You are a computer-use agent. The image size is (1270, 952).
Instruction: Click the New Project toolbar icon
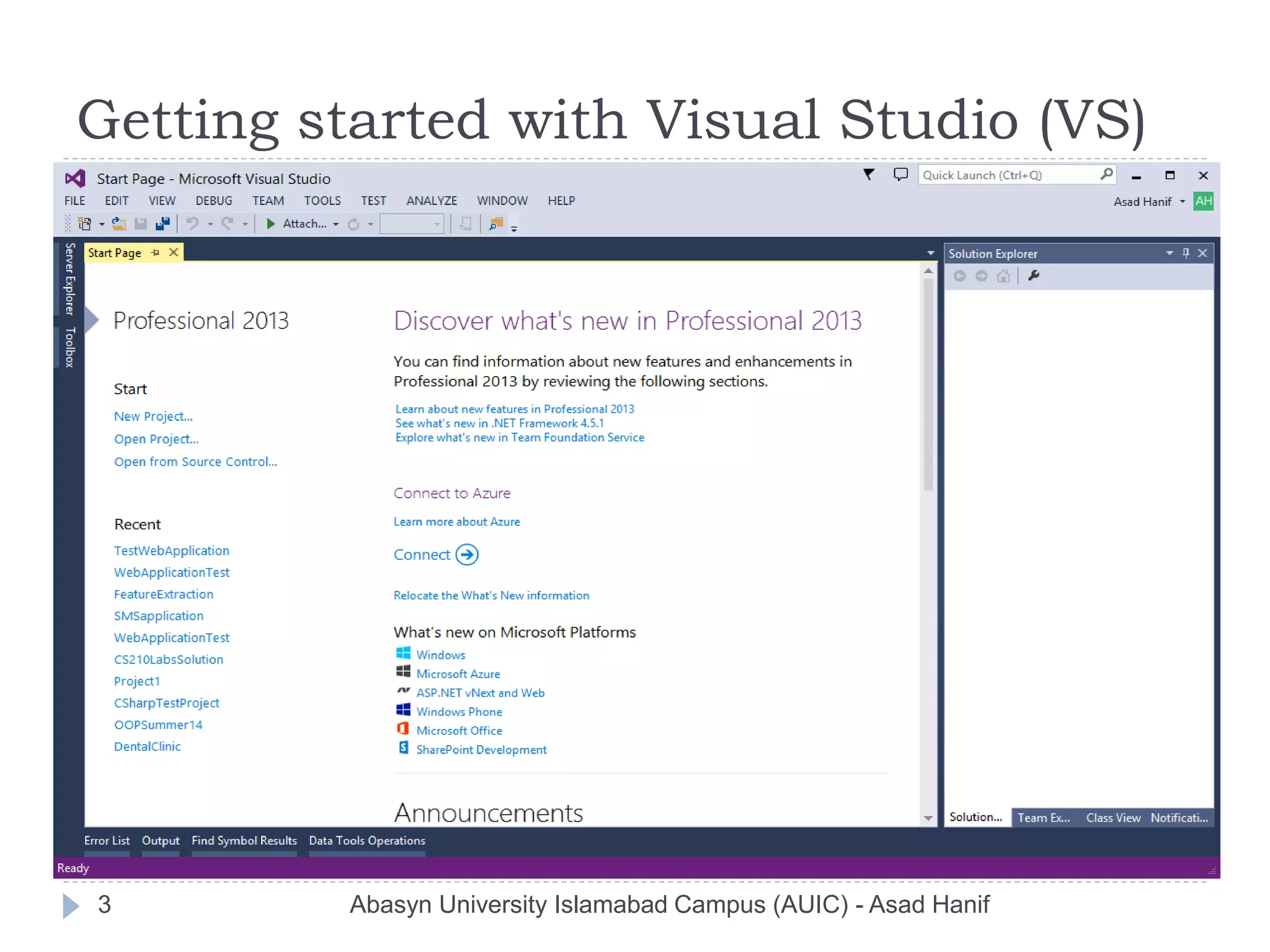coord(85,224)
